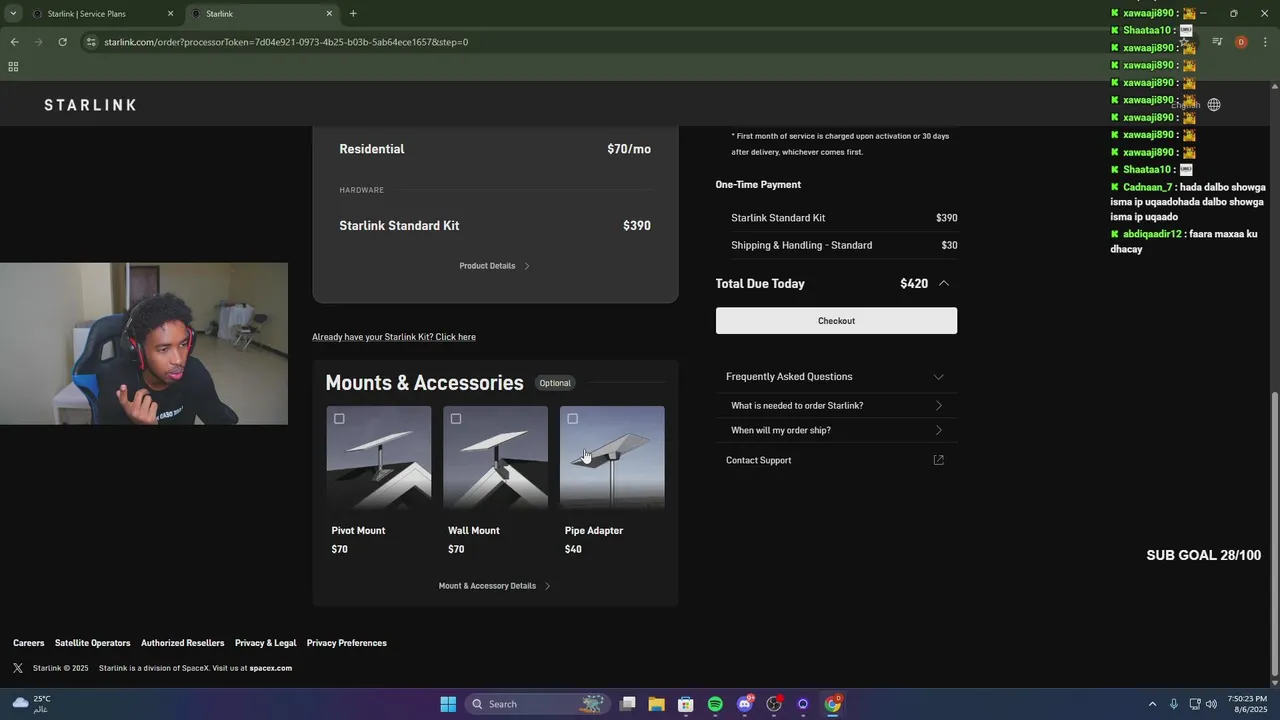Open the language globe icon
Screen dimensions: 1280x720
coord(1213,105)
